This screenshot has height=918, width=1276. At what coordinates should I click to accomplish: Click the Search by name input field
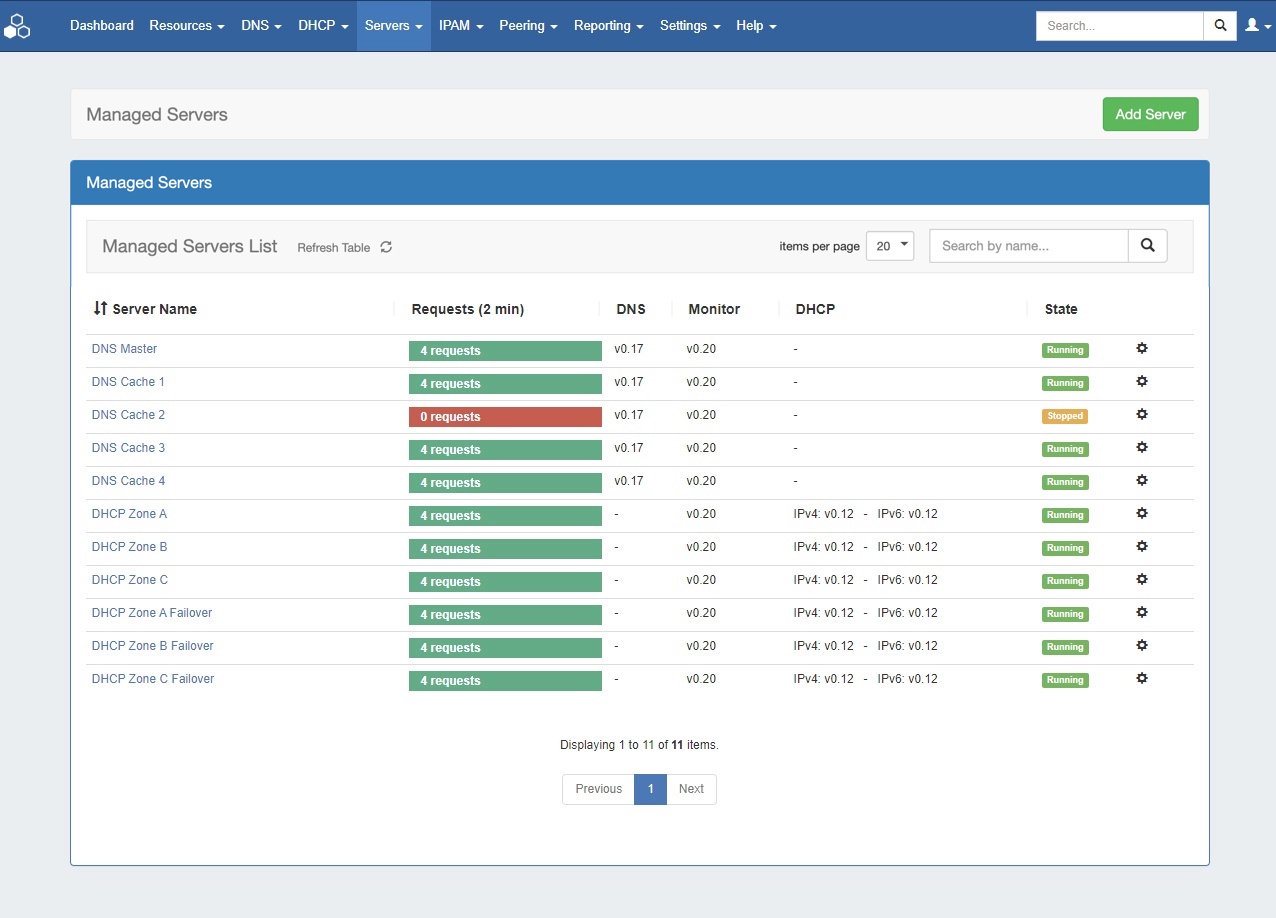click(1028, 246)
